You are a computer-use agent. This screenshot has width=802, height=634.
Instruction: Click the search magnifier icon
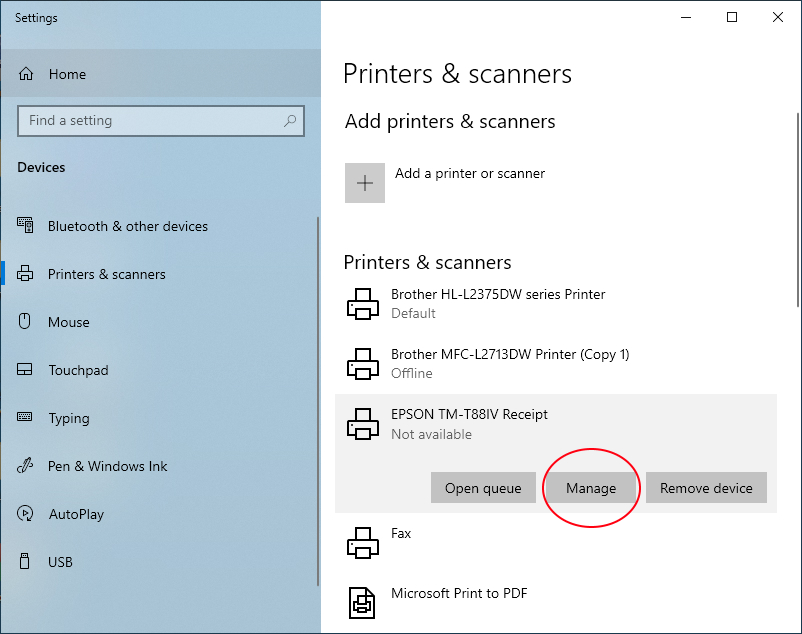click(x=290, y=121)
